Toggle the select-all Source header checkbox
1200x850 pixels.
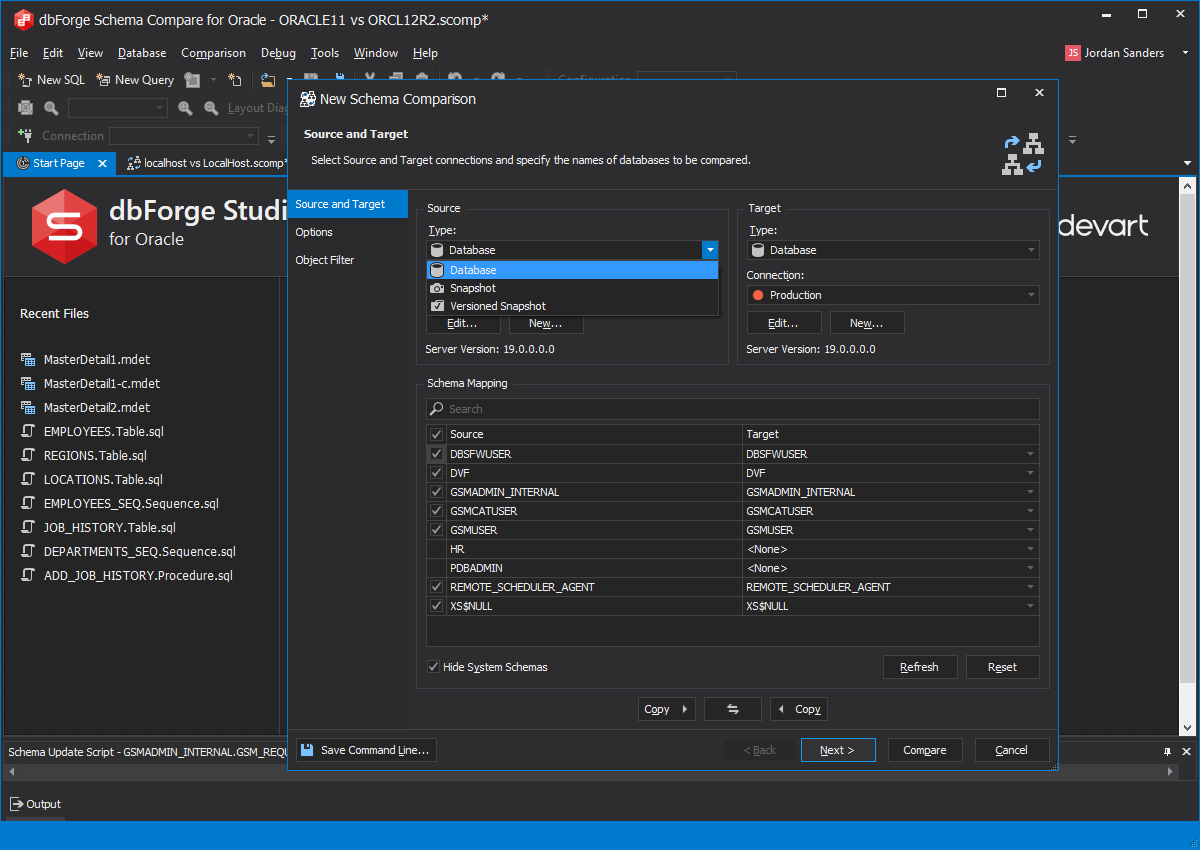(436, 434)
